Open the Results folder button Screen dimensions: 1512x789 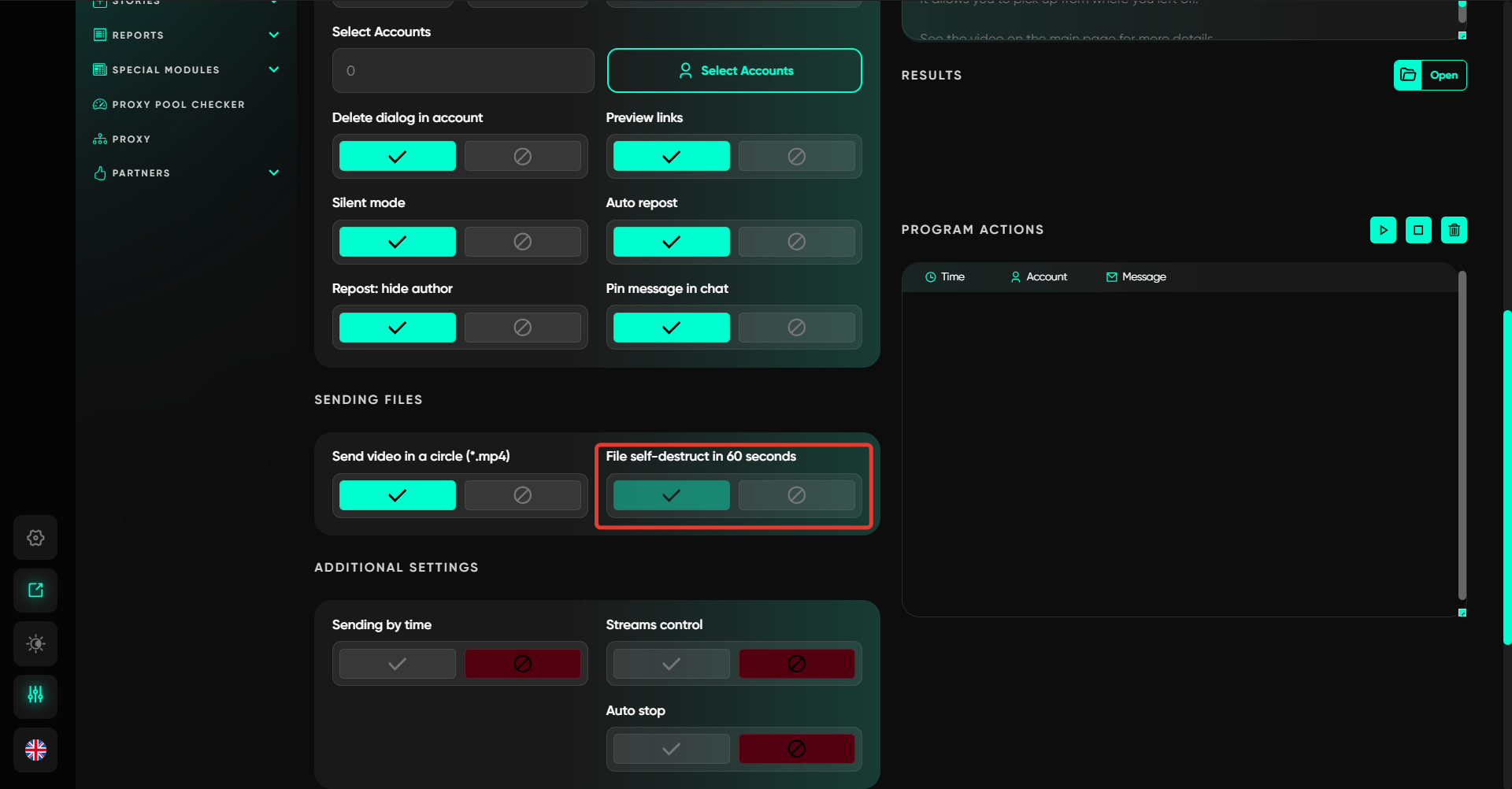coord(1429,76)
